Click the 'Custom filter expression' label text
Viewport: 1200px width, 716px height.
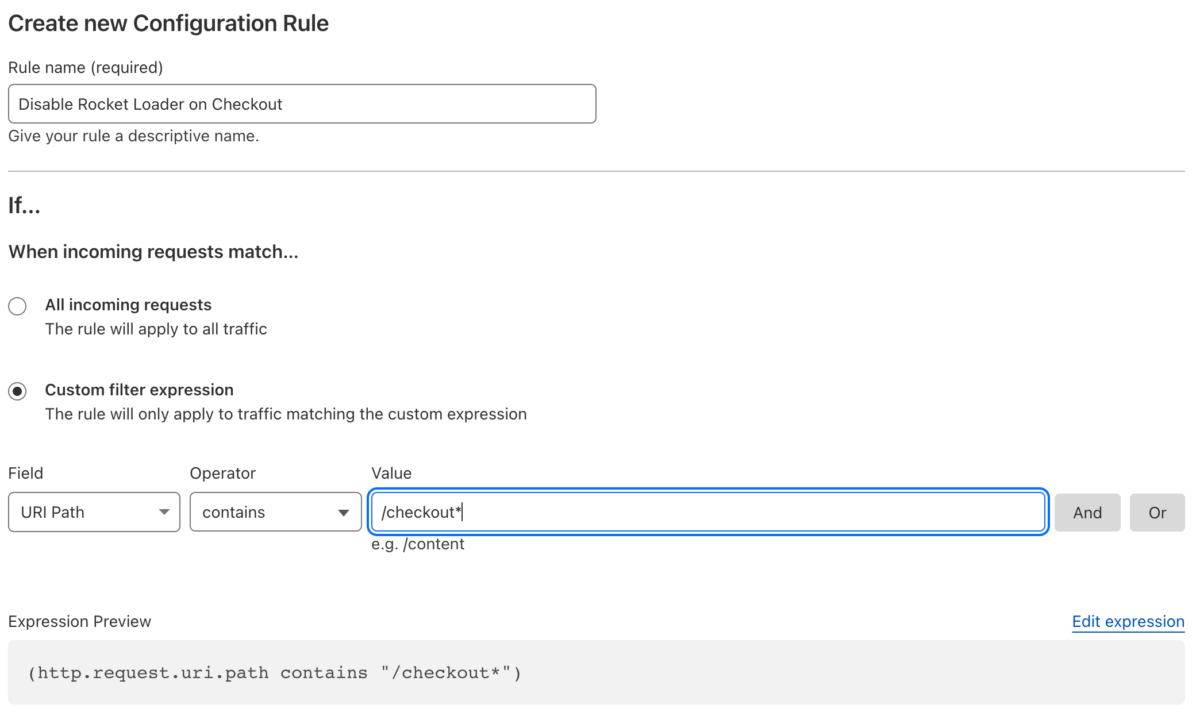pos(139,390)
